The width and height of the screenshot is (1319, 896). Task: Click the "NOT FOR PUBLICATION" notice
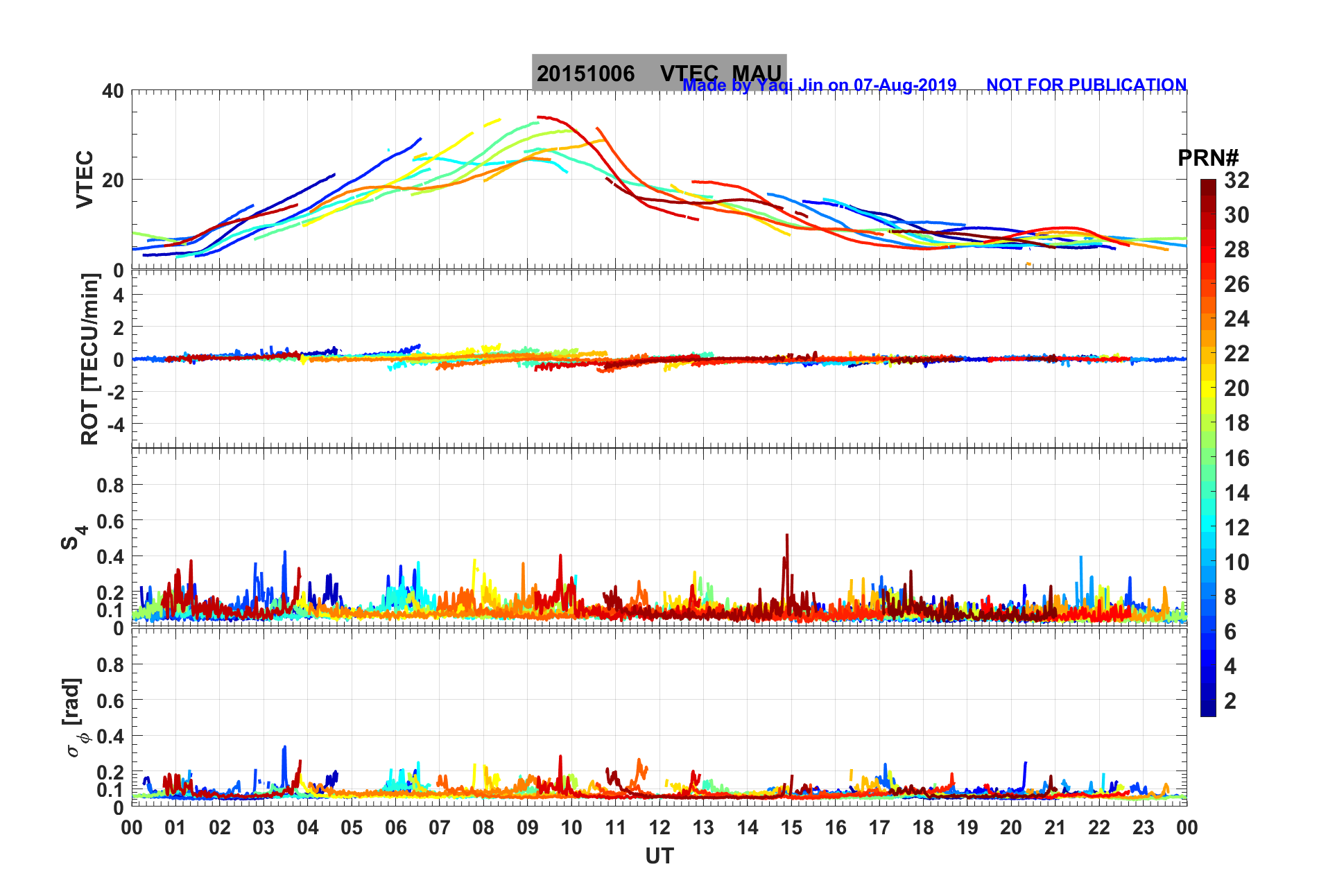tap(1086, 85)
